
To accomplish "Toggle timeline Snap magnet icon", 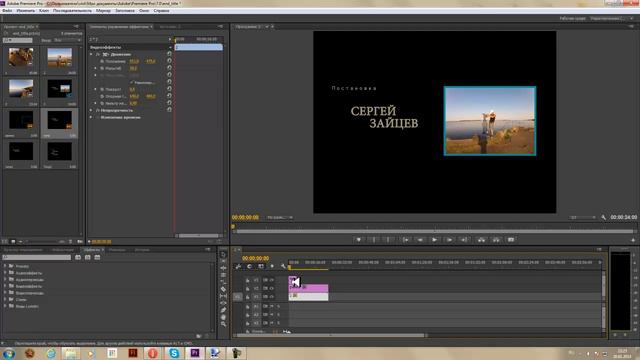I will pyautogui.click(x=249, y=267).
